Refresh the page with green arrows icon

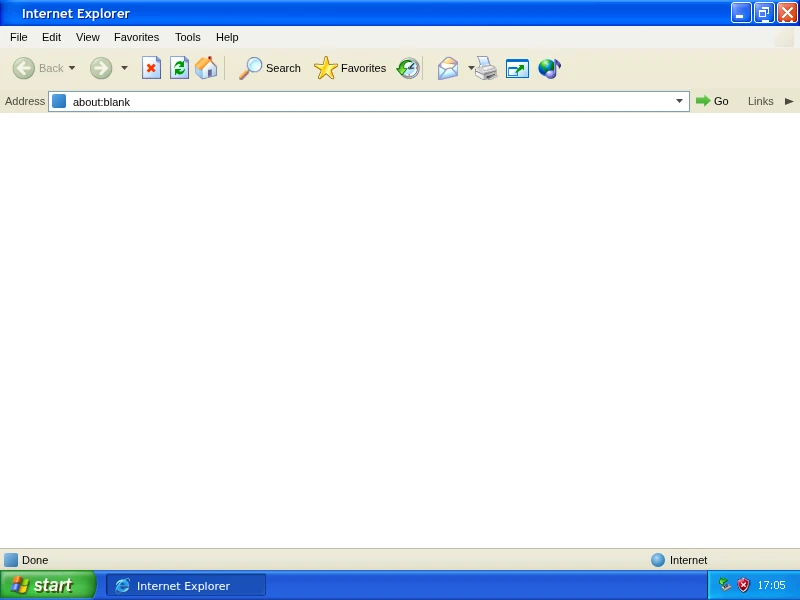pyautogui.click(x=179, y=68)
